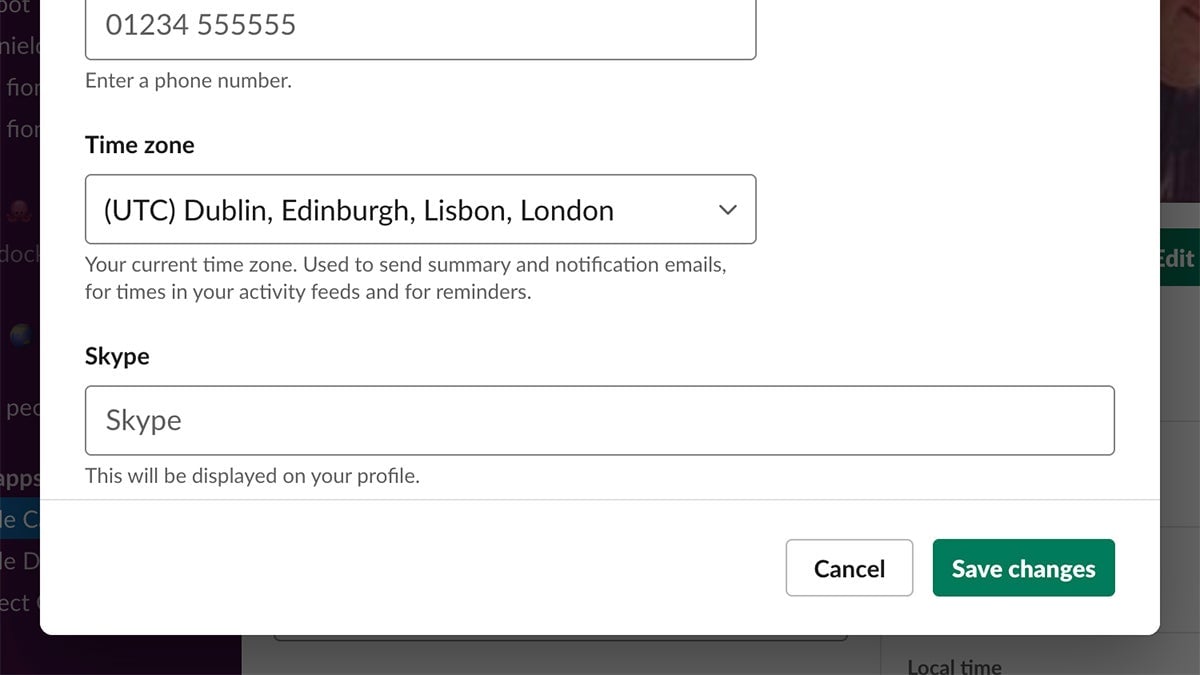Expand the time zone chevron arrow
Image resolution: width=1200 pixels, height=675 pixels.
pos(728,210)
